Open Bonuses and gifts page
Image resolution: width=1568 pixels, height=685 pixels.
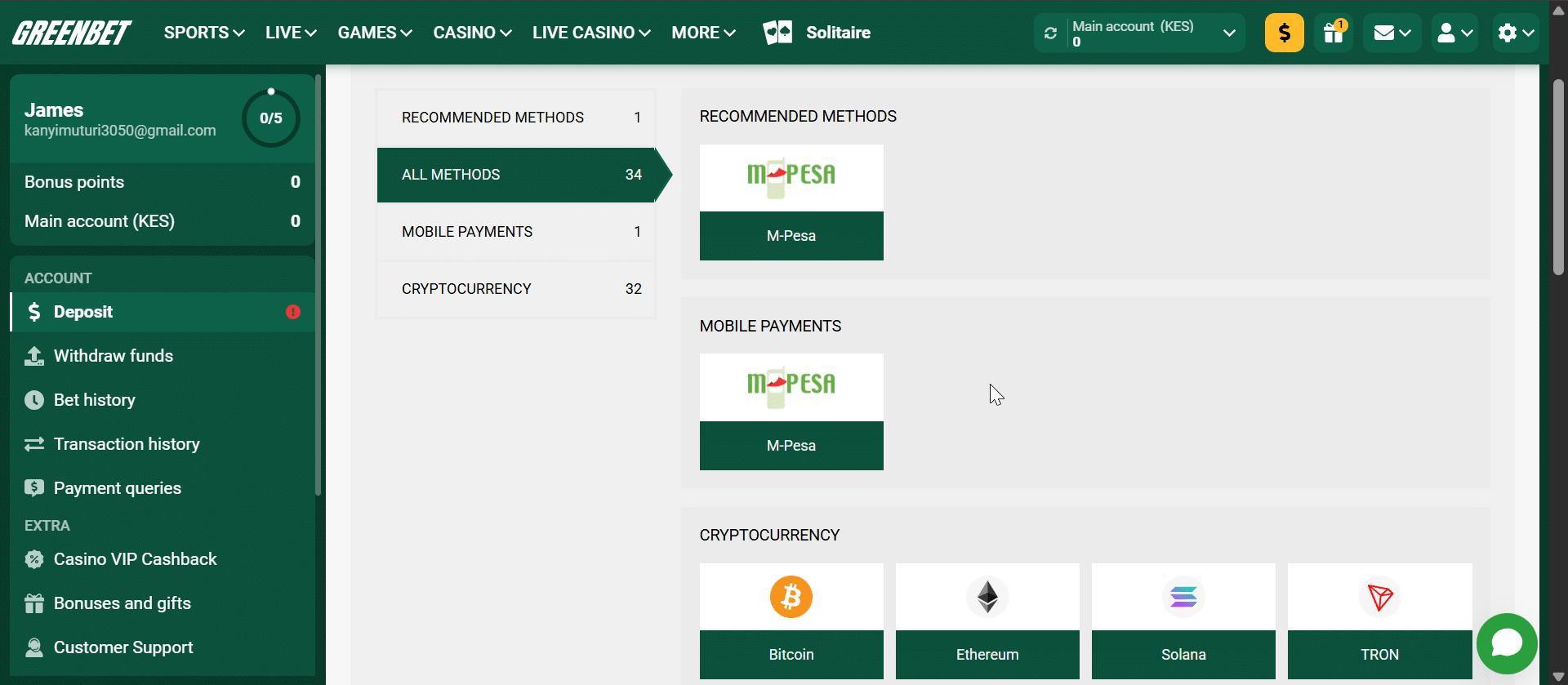coord(163,603)
